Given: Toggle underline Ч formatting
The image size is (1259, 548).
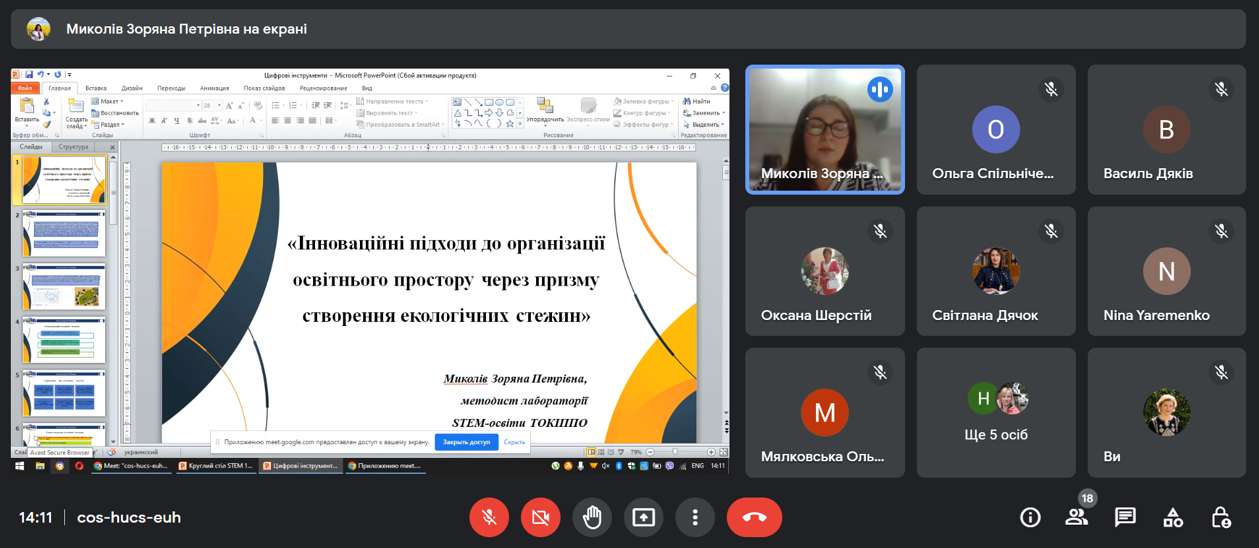Looking at the screenshot, I should [x=178, y=121].
